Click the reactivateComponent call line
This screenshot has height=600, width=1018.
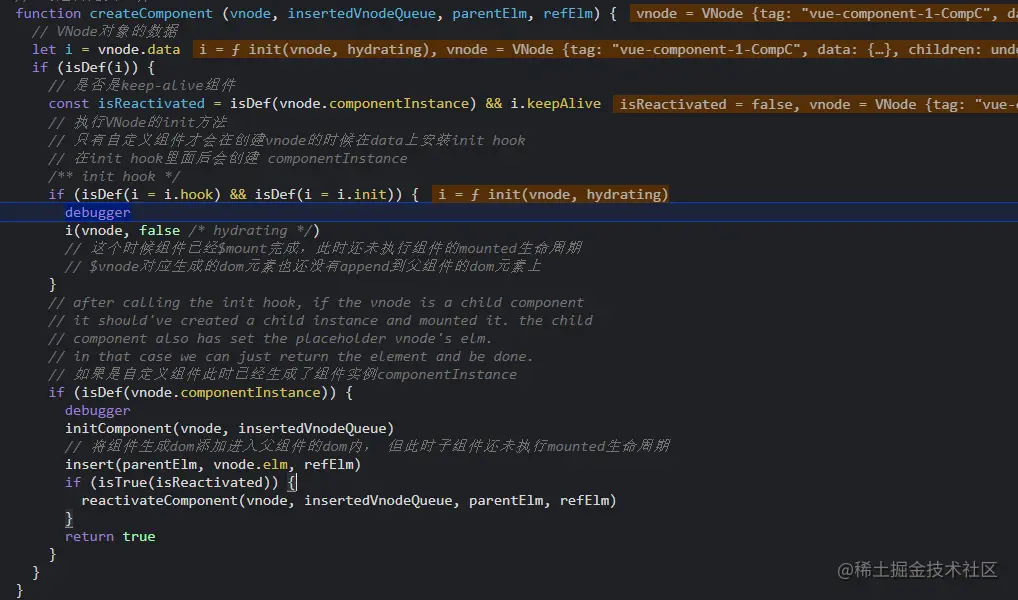coord(349,501)
